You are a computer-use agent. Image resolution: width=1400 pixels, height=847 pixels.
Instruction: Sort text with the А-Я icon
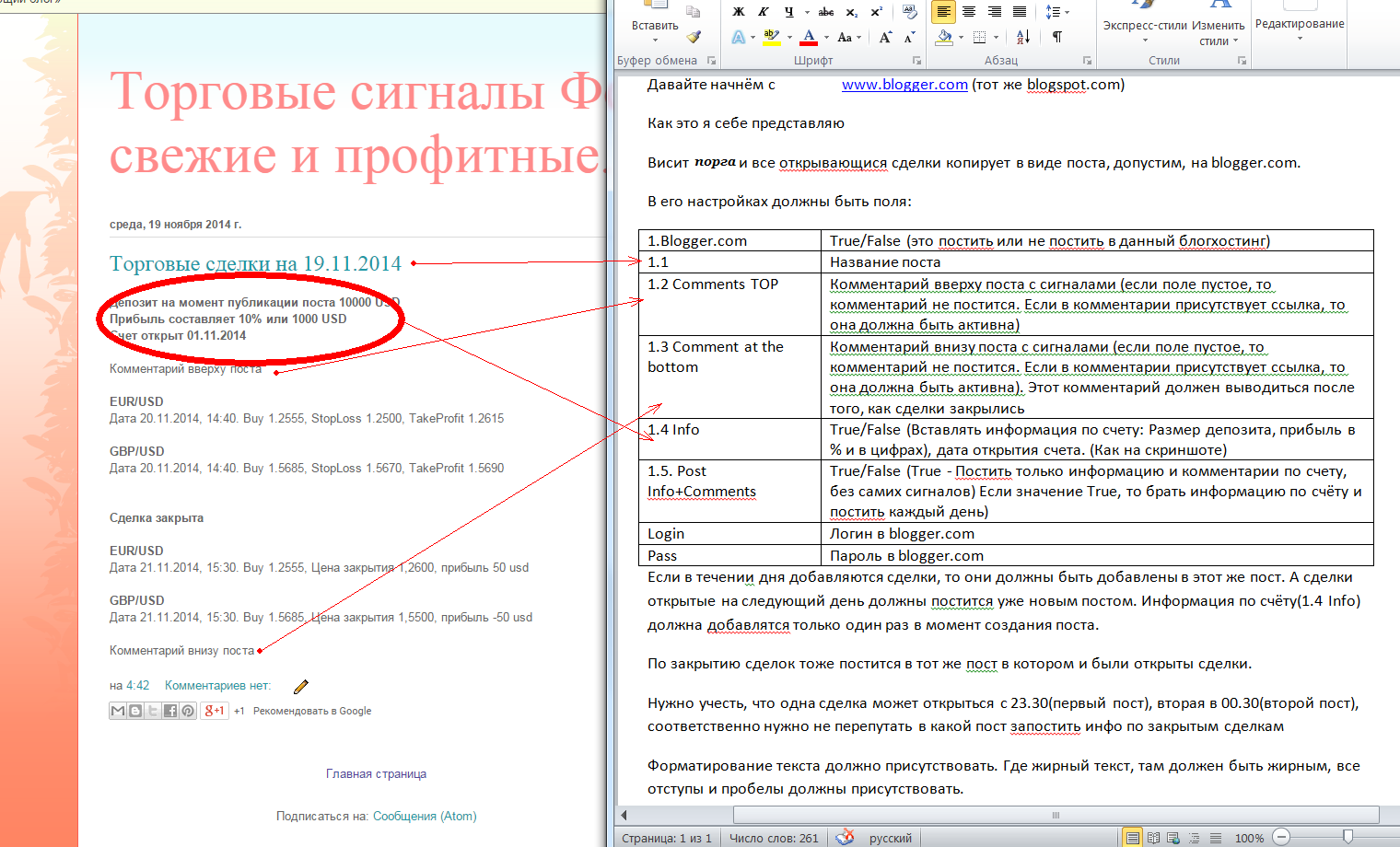point(1023,37)
